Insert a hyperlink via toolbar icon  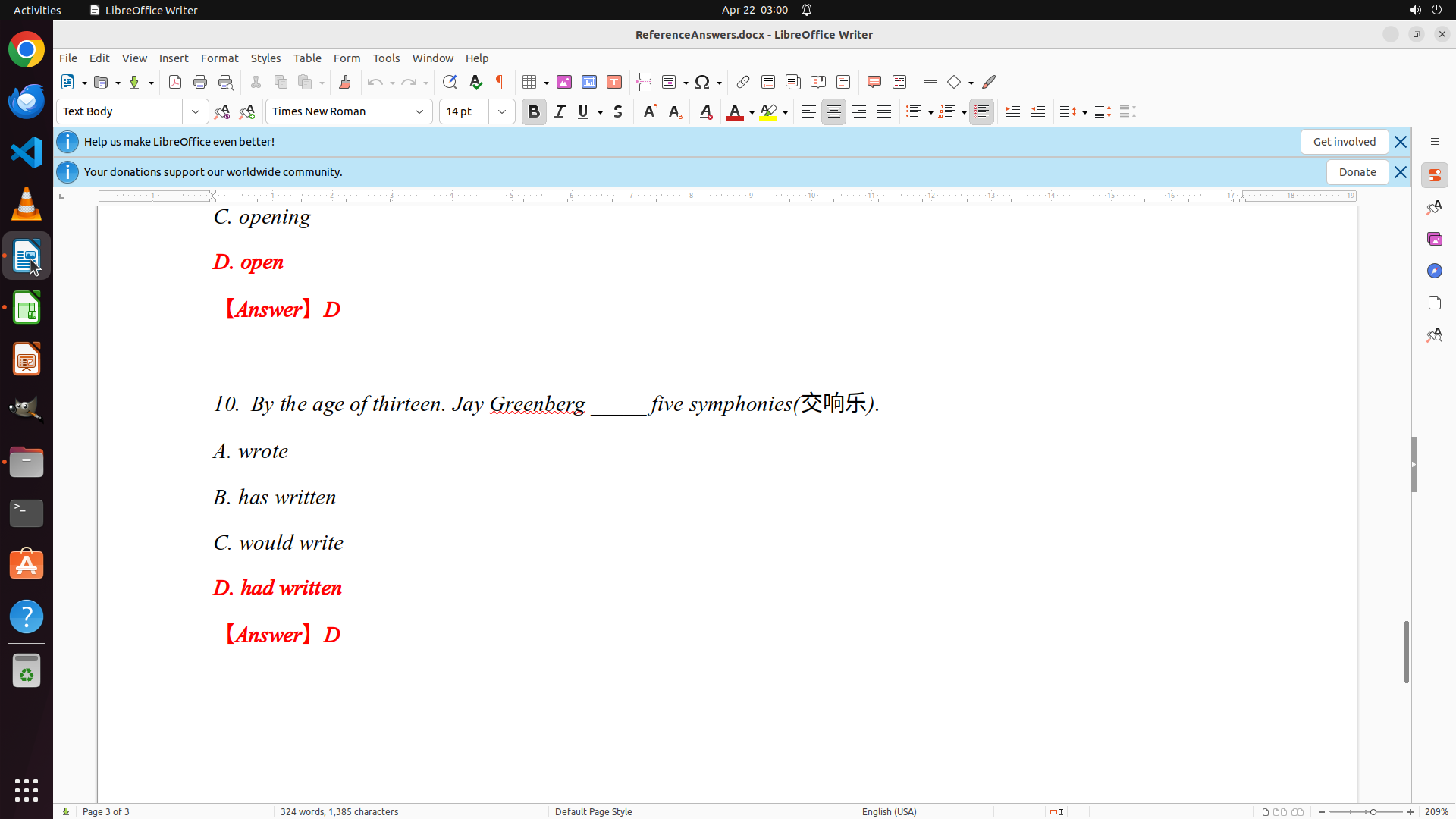click(743, 82)
